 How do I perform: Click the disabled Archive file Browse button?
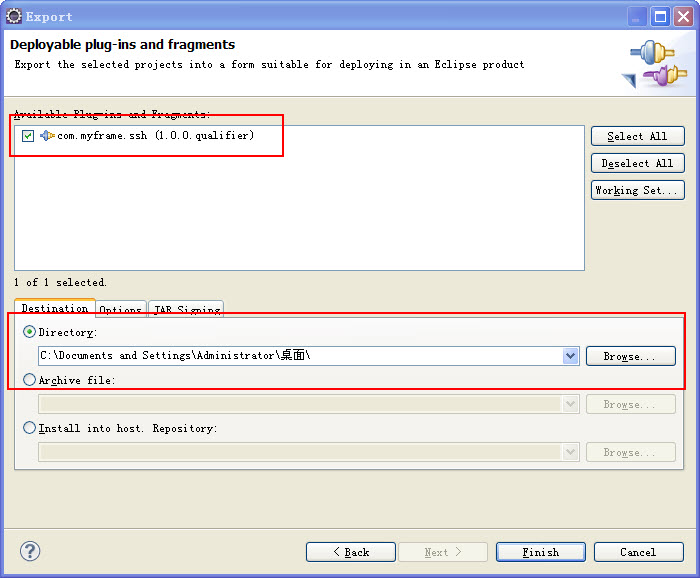(x=630, y=404)
